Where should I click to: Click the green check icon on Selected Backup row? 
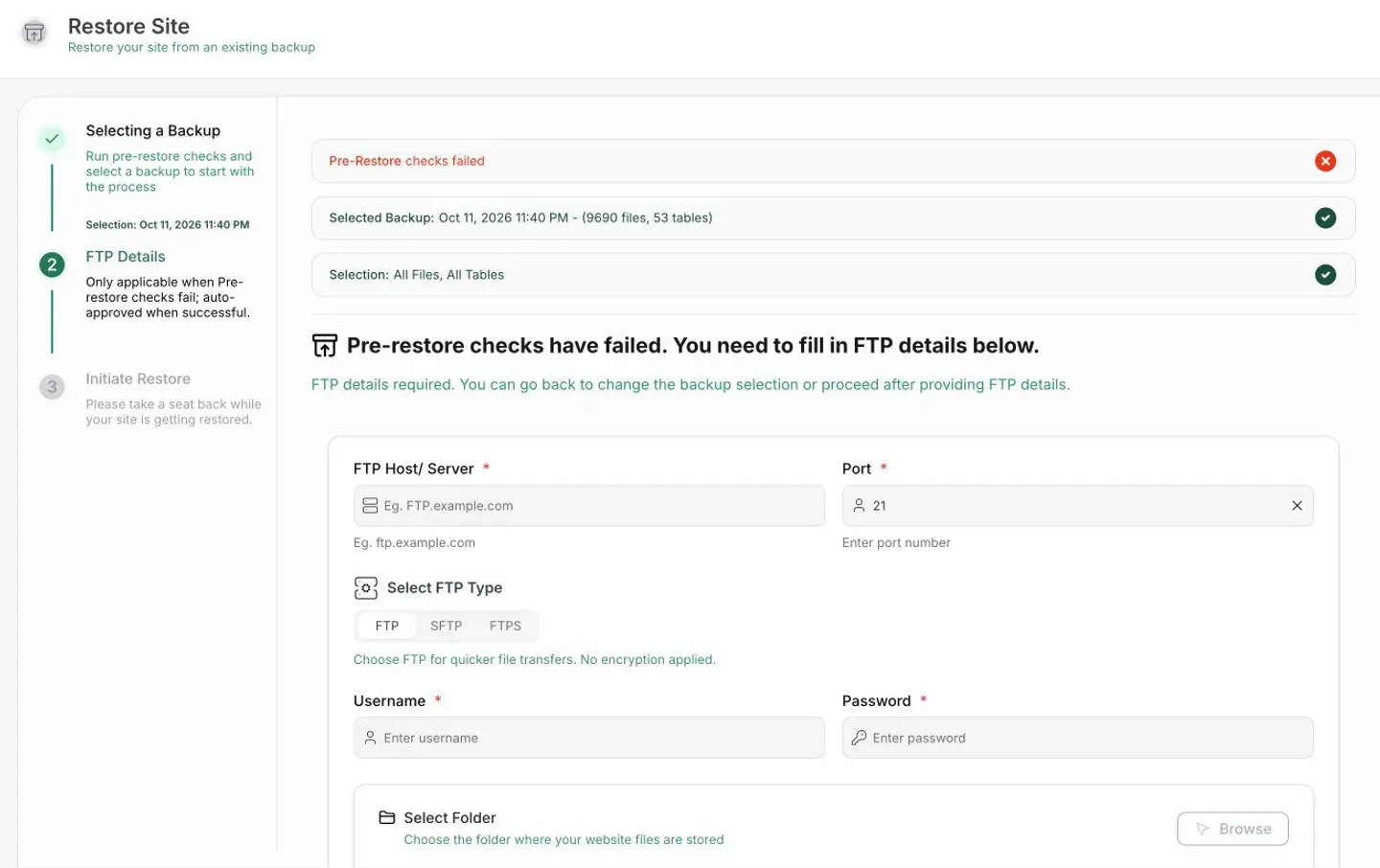[x=1325, y=218]
